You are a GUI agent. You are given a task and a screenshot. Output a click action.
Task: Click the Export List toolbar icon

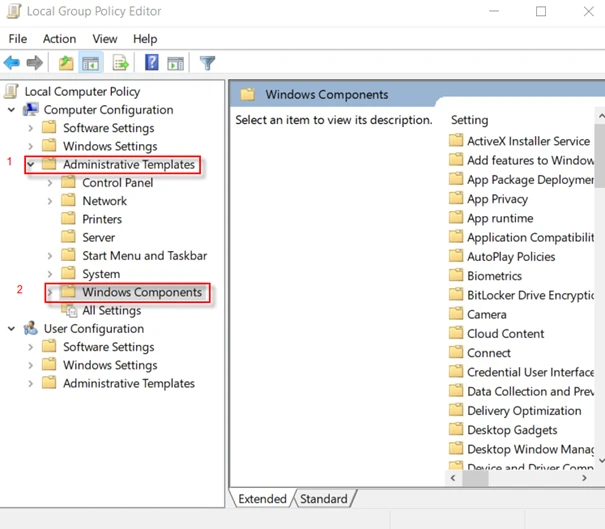pyautogui.click(x=121, y=63)
